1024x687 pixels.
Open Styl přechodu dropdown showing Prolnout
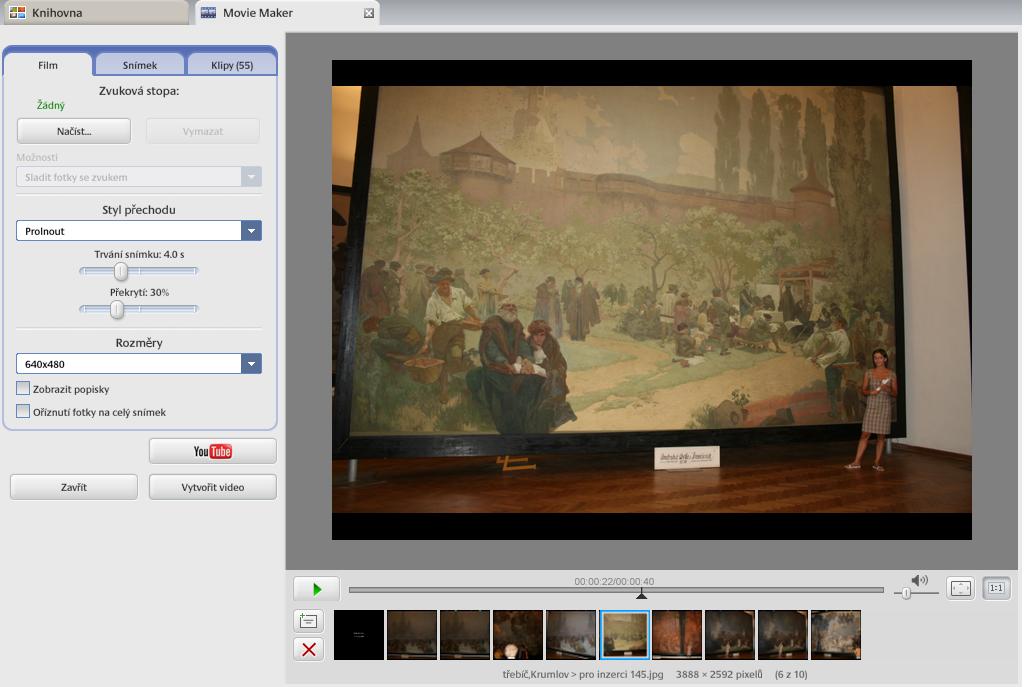point(139,231)
